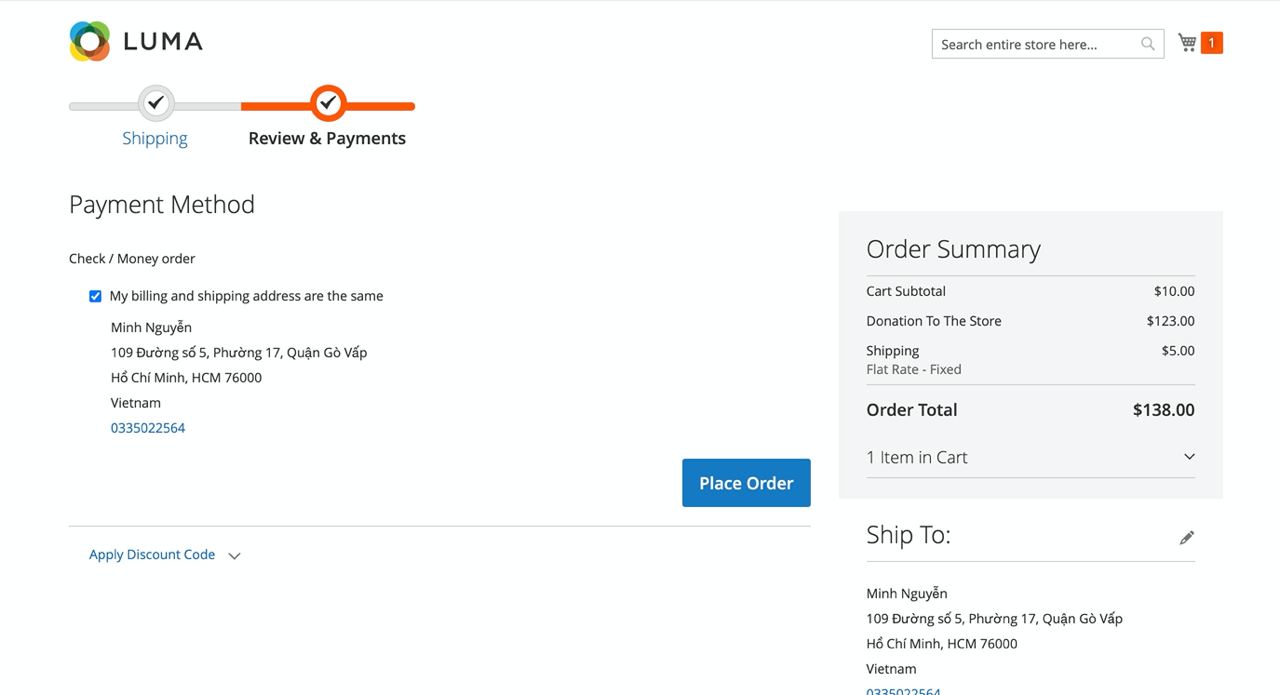Edit Ship To address with pencil icon
Viewport: 1280px width, 695px height.
(1187, 538)
